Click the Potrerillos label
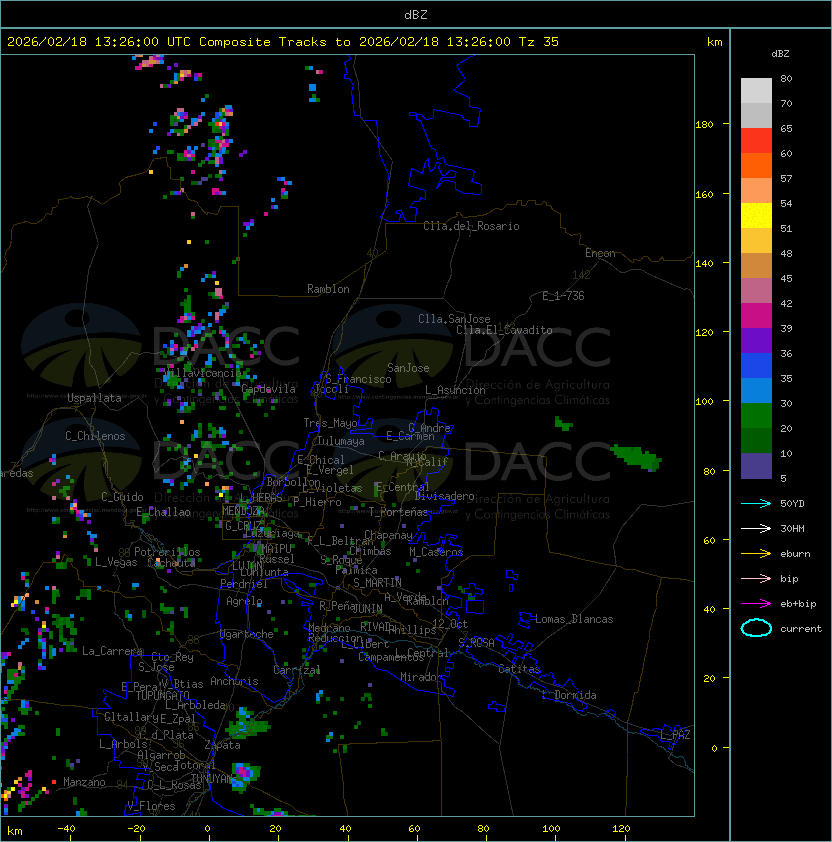The width and height of the screenshot is (832, 842). 167,552
